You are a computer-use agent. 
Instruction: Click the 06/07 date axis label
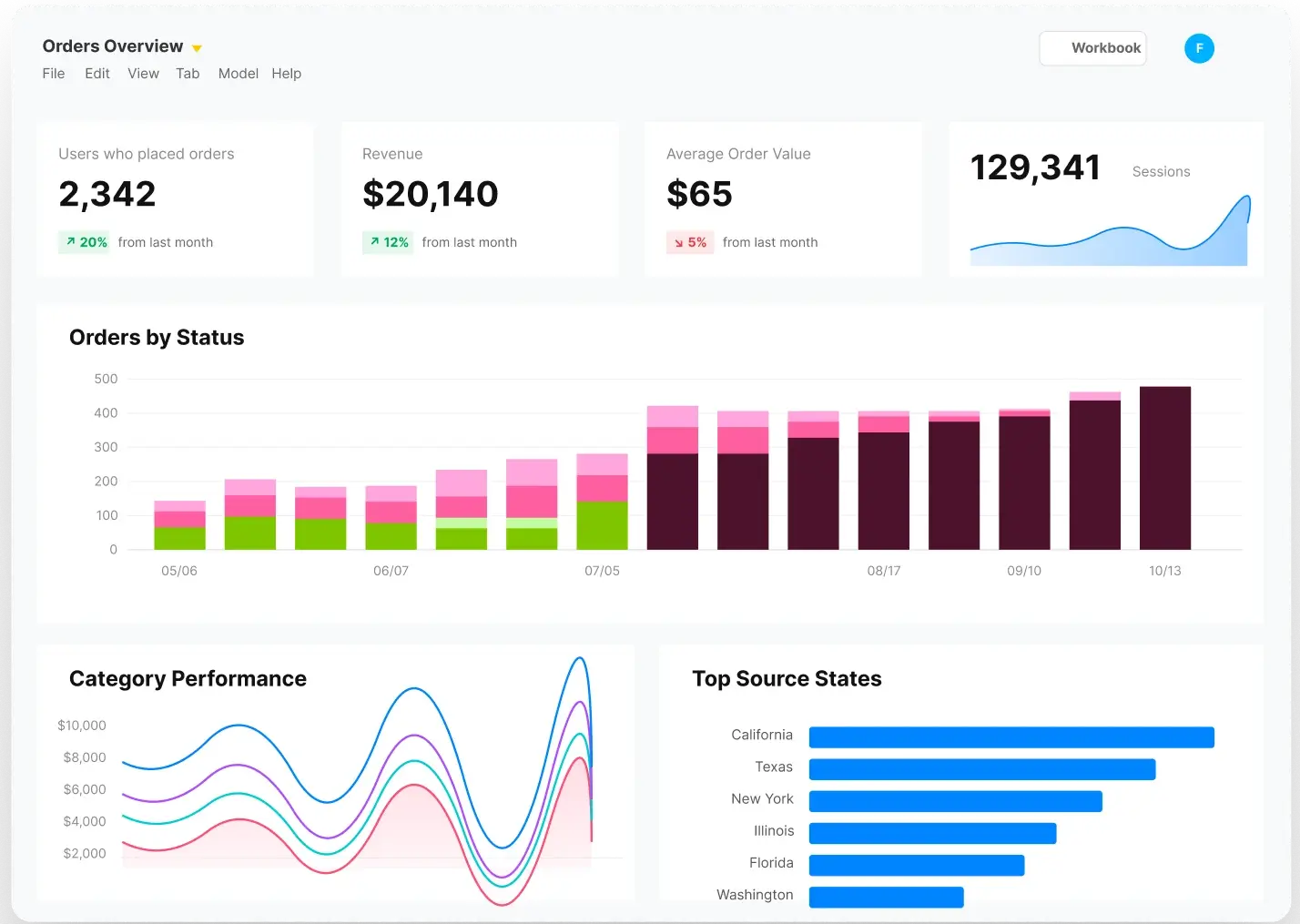(x=391, y=571)
